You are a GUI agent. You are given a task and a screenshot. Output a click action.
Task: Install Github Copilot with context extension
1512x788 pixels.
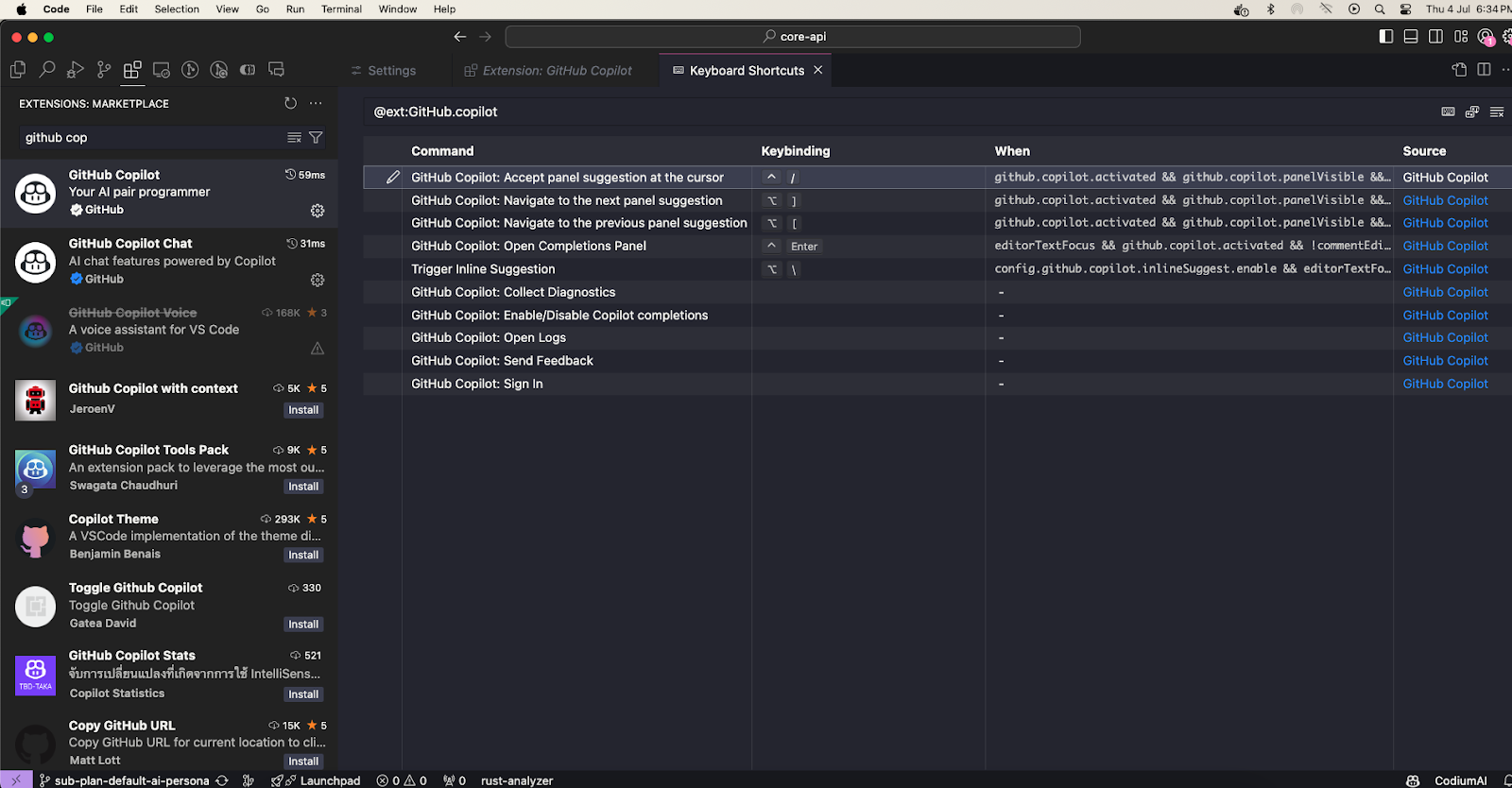pyautogui.click(x=303, y=410)
